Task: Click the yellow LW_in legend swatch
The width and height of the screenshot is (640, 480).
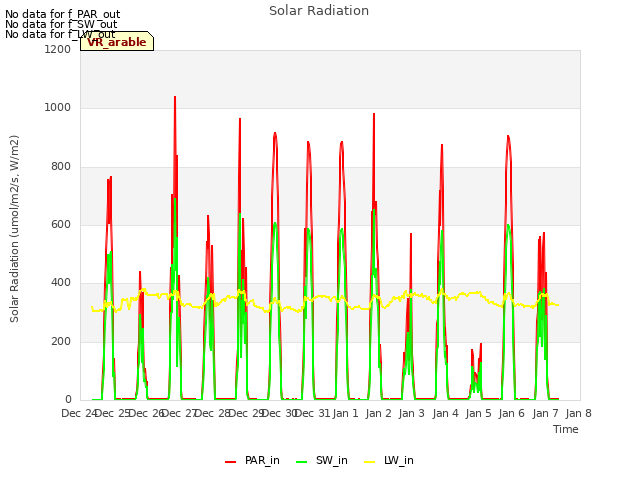Action: click(x=369, y=462)
